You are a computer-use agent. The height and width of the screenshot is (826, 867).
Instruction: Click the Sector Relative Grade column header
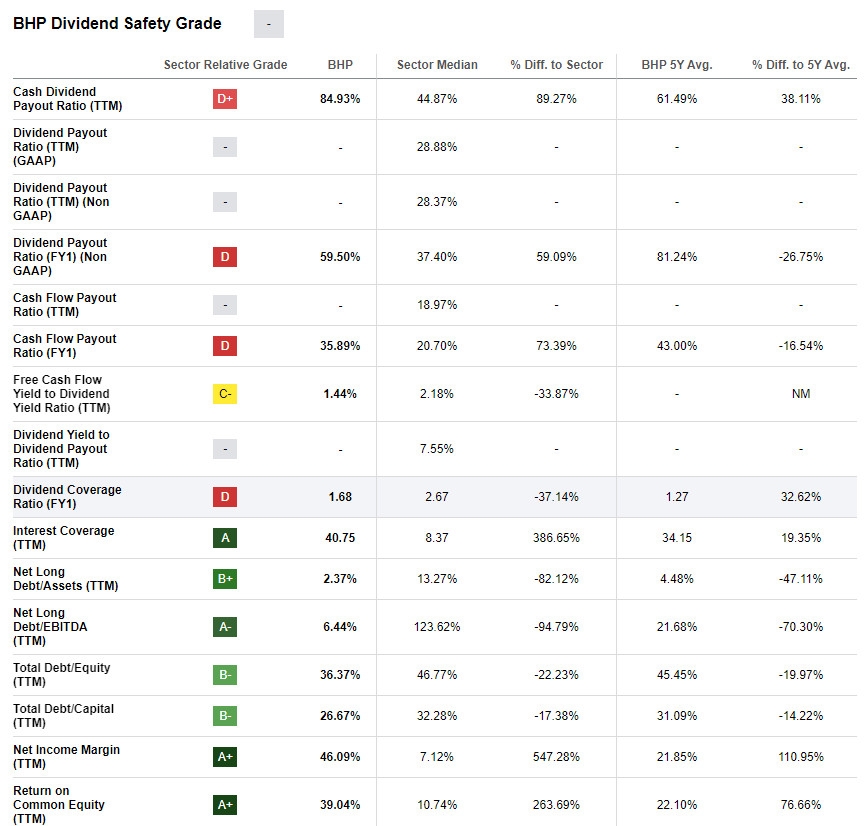[x=225, y=65]
